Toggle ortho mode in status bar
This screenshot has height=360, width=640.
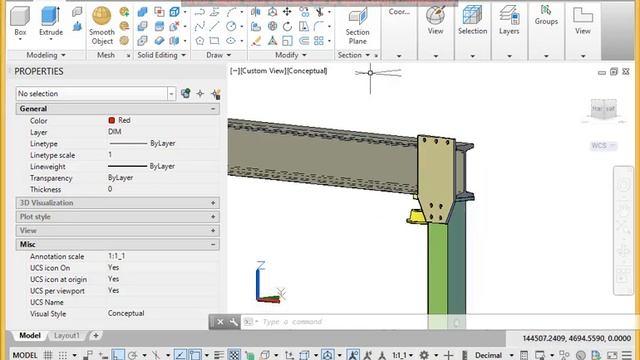tap(118, 355)
